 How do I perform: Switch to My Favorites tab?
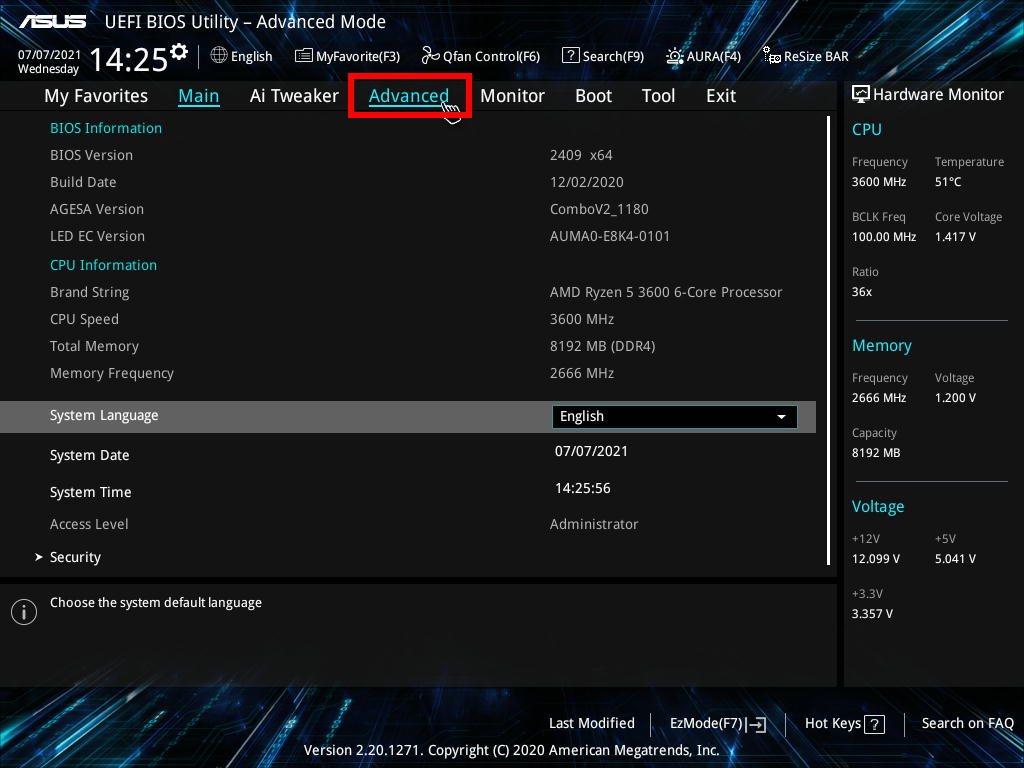[96, 96]
